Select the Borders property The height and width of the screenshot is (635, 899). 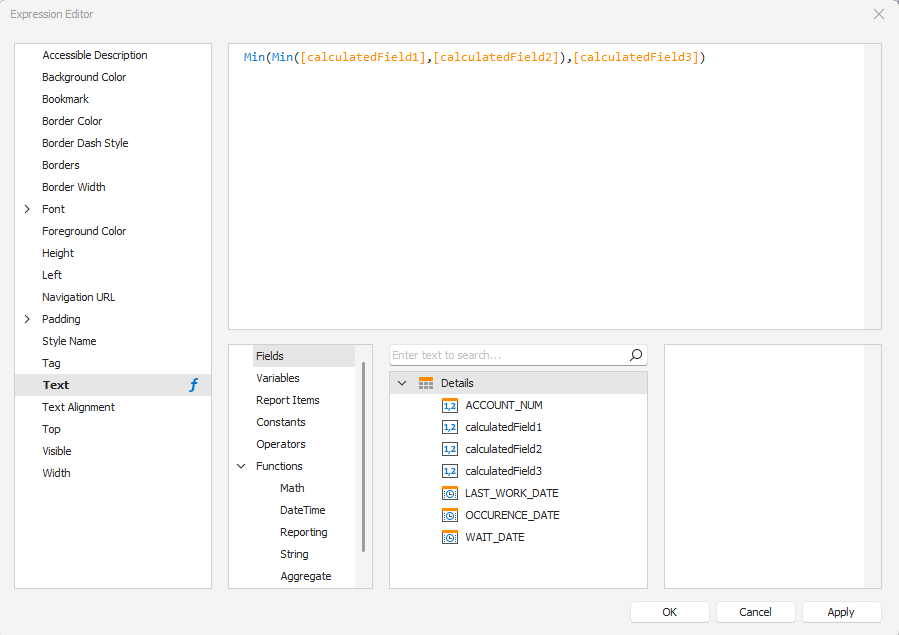pos(61,165)
